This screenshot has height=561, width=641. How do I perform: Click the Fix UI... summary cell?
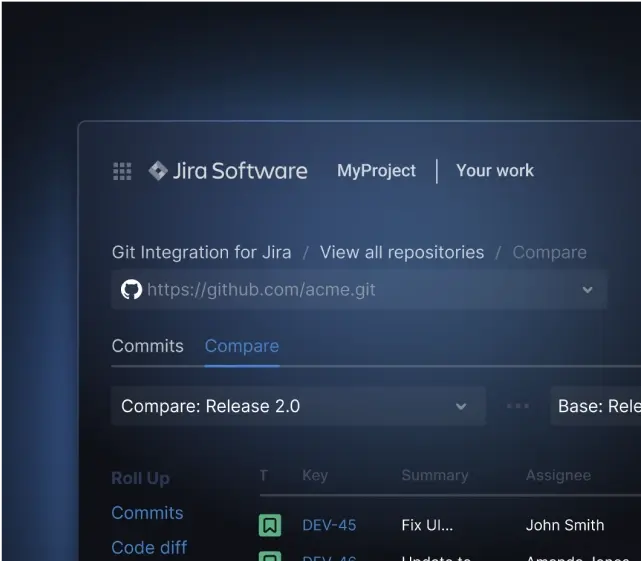point(427,525)
